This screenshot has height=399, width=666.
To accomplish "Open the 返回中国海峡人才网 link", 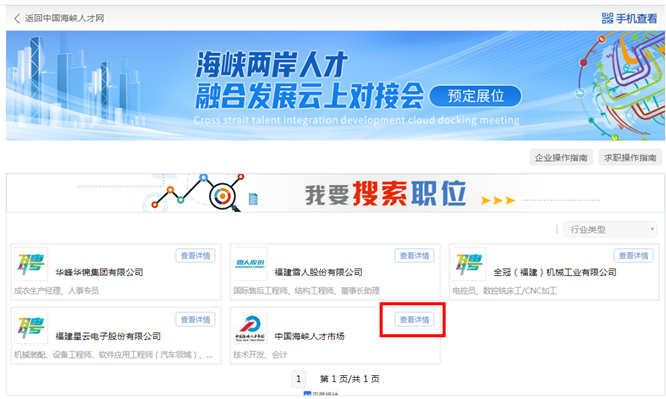I will point(65,18).
